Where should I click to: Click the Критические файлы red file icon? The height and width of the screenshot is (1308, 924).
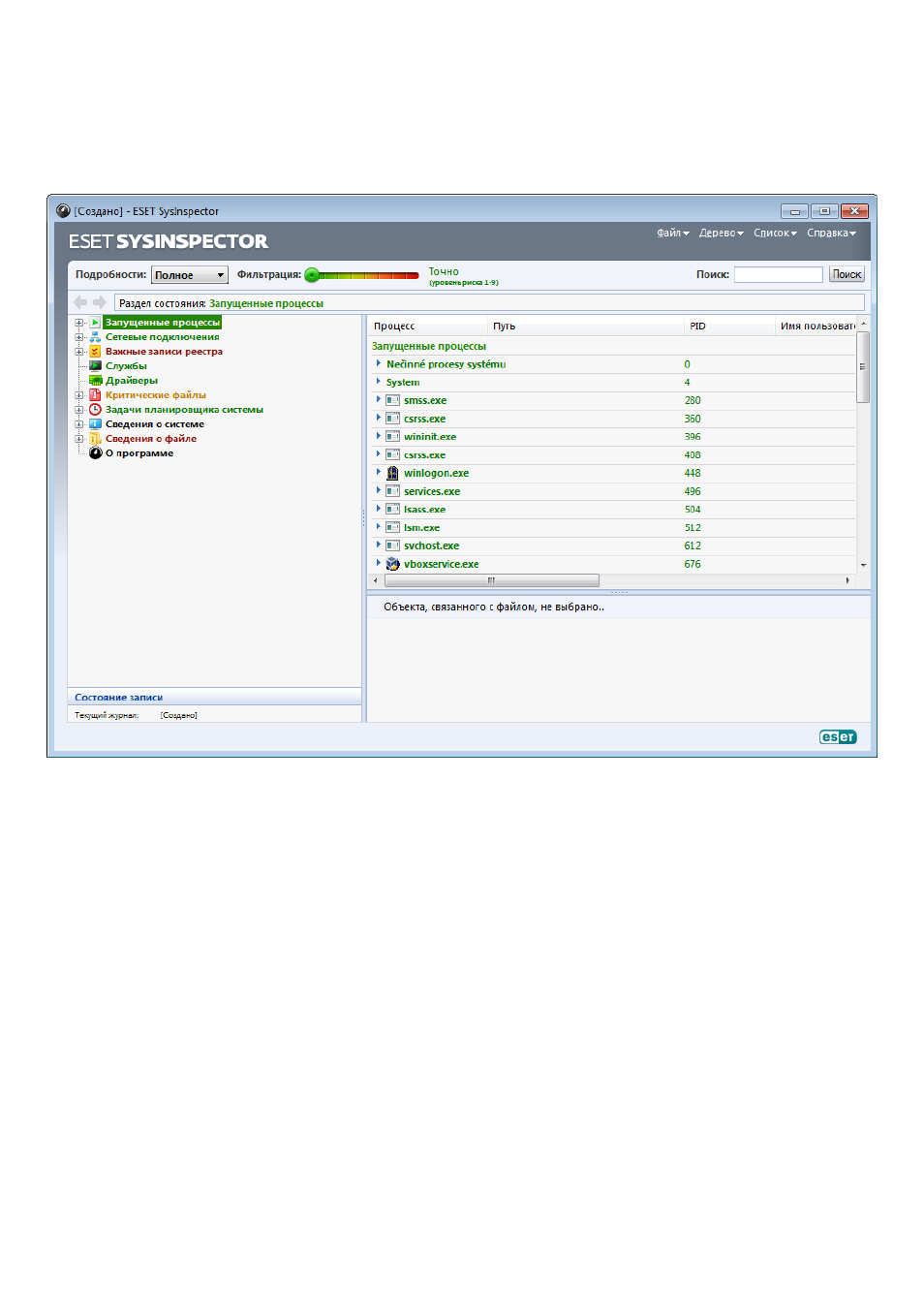[96, 395]
